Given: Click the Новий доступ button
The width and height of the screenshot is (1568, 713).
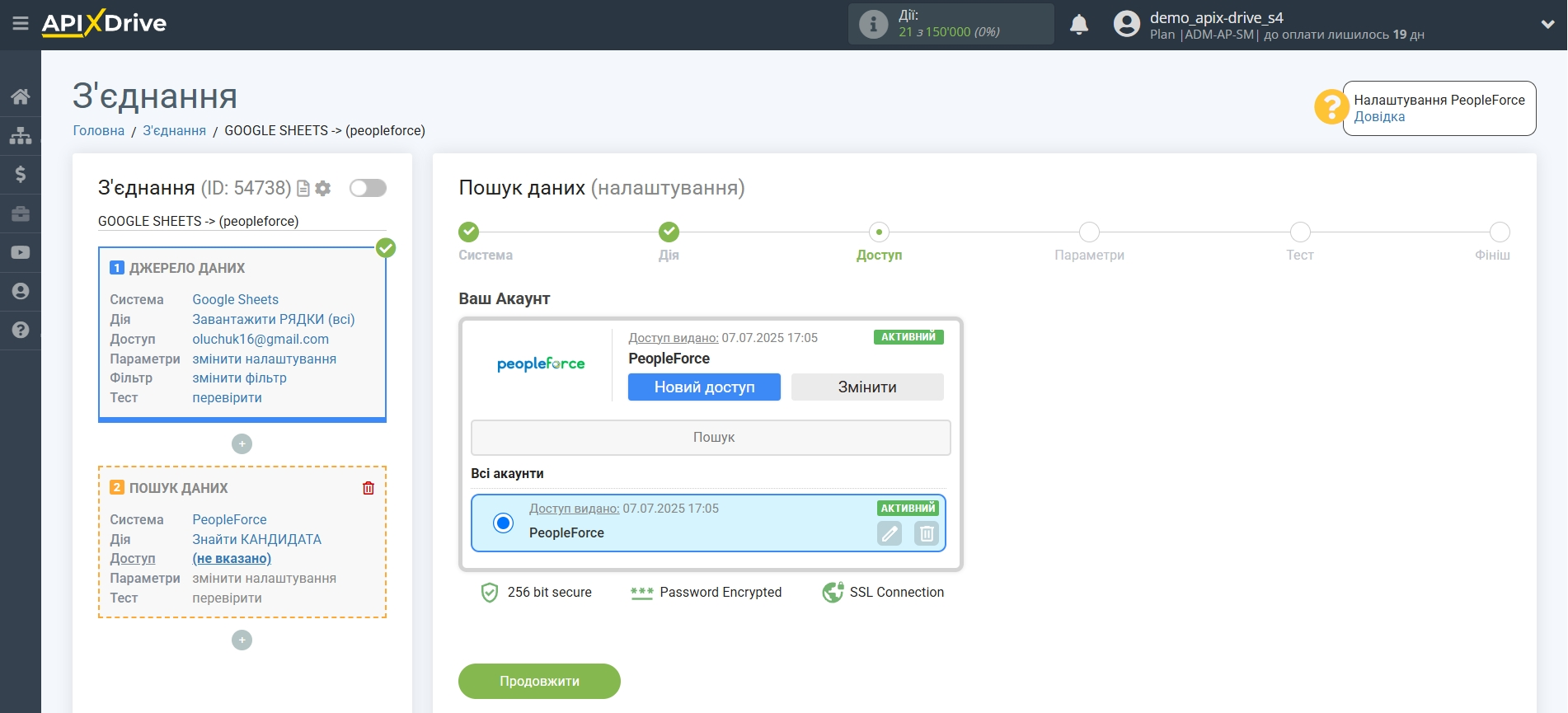Looking at the screenshot, I should (704, 387).
